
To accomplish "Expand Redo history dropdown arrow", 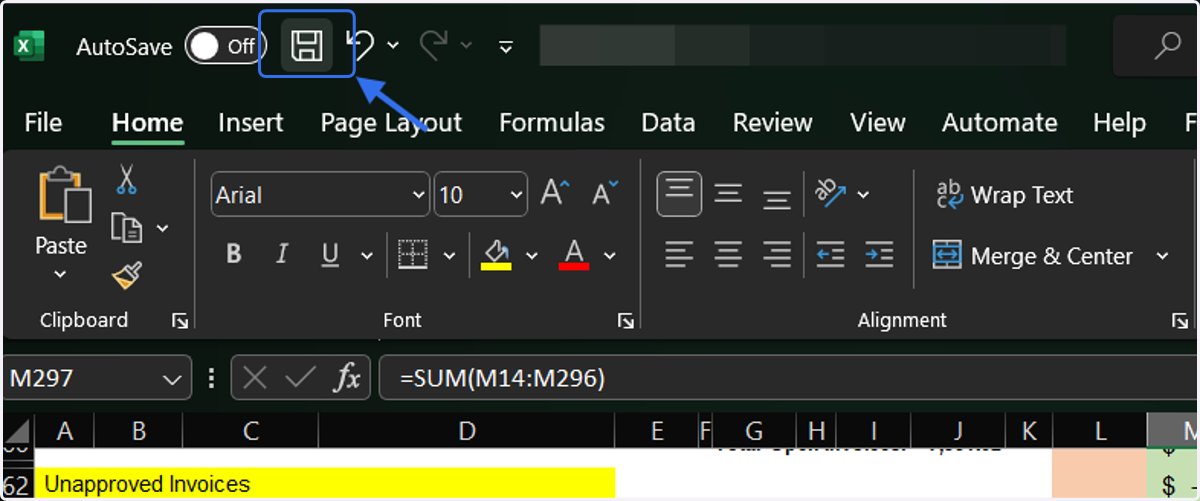I will (x=466, y=45).
